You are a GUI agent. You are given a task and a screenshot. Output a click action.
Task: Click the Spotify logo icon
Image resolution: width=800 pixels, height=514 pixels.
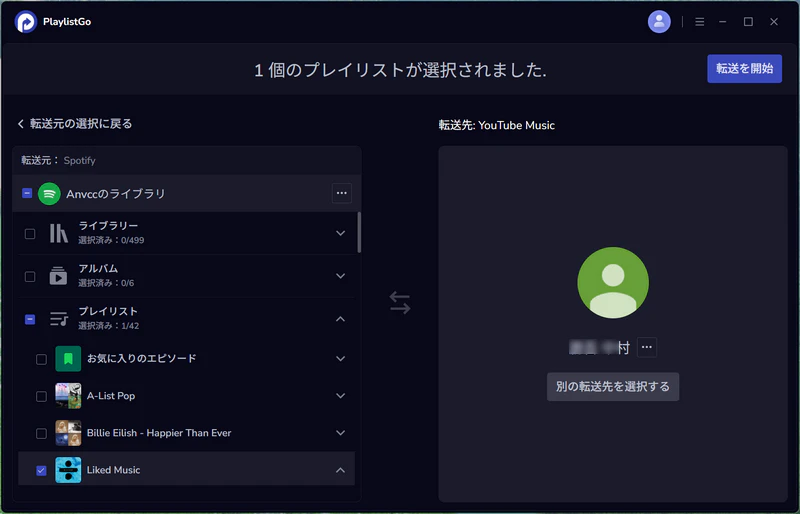[x=49, y=194]
